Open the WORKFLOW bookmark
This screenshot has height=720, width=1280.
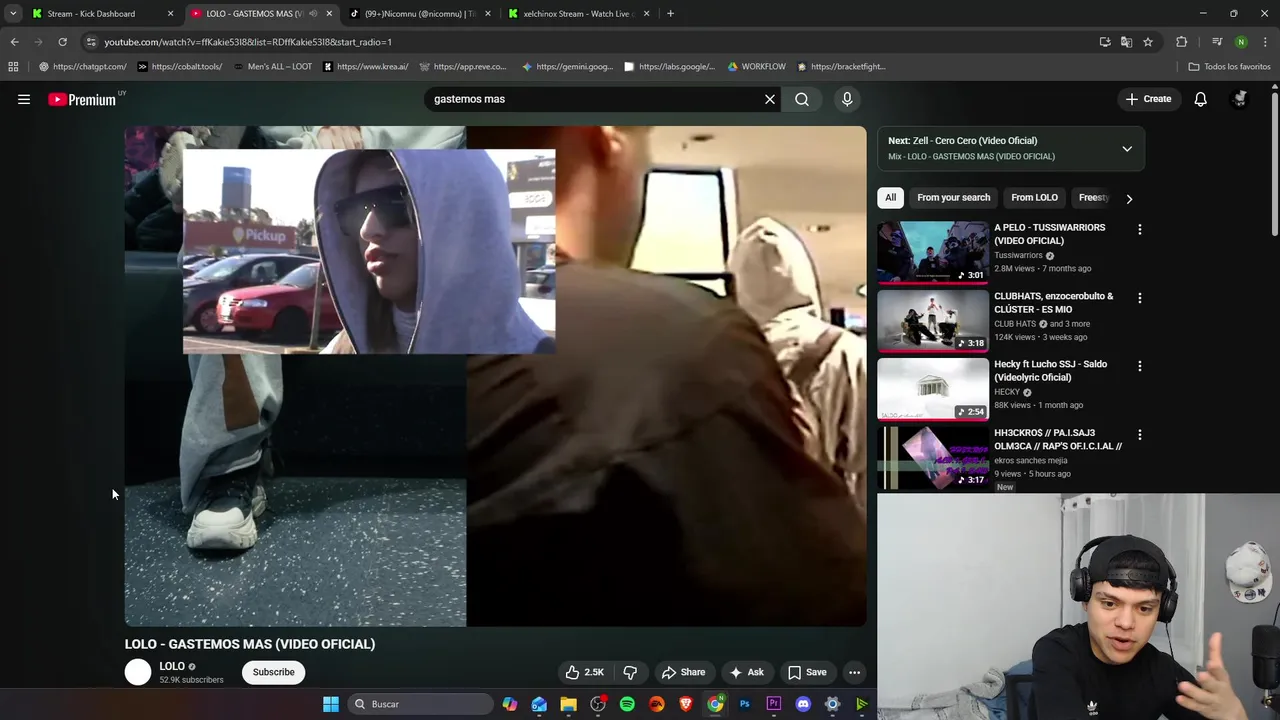[x=756, y=67]
